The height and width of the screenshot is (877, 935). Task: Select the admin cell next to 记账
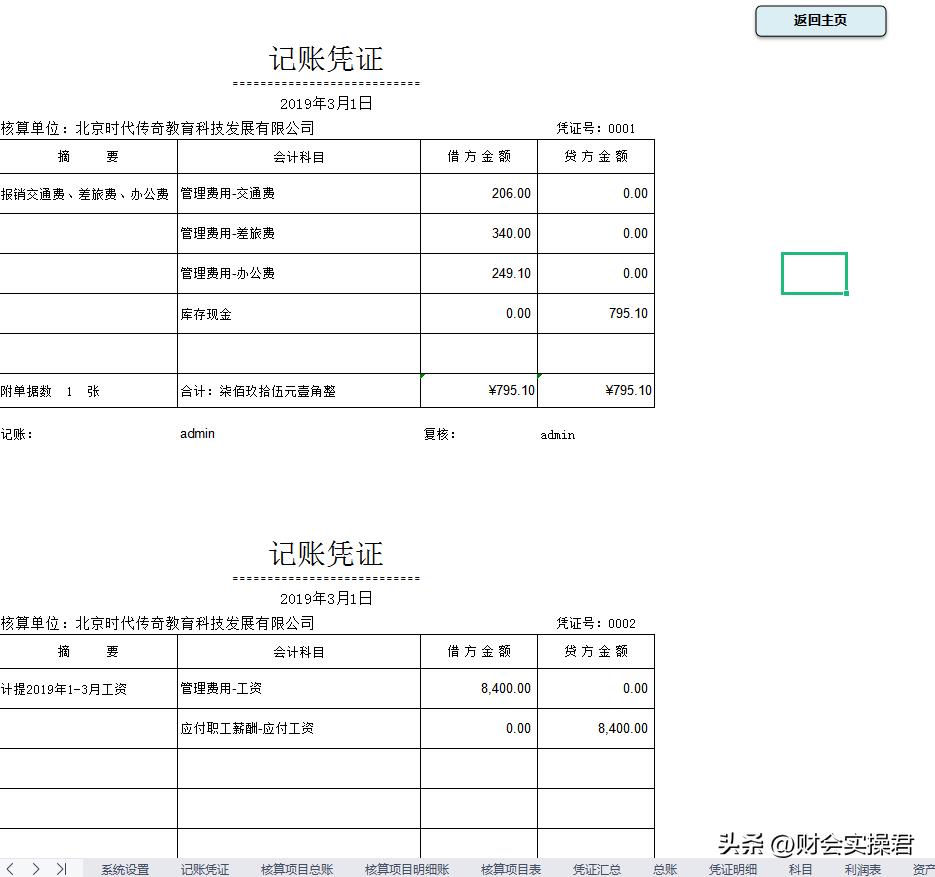(196, 433)
